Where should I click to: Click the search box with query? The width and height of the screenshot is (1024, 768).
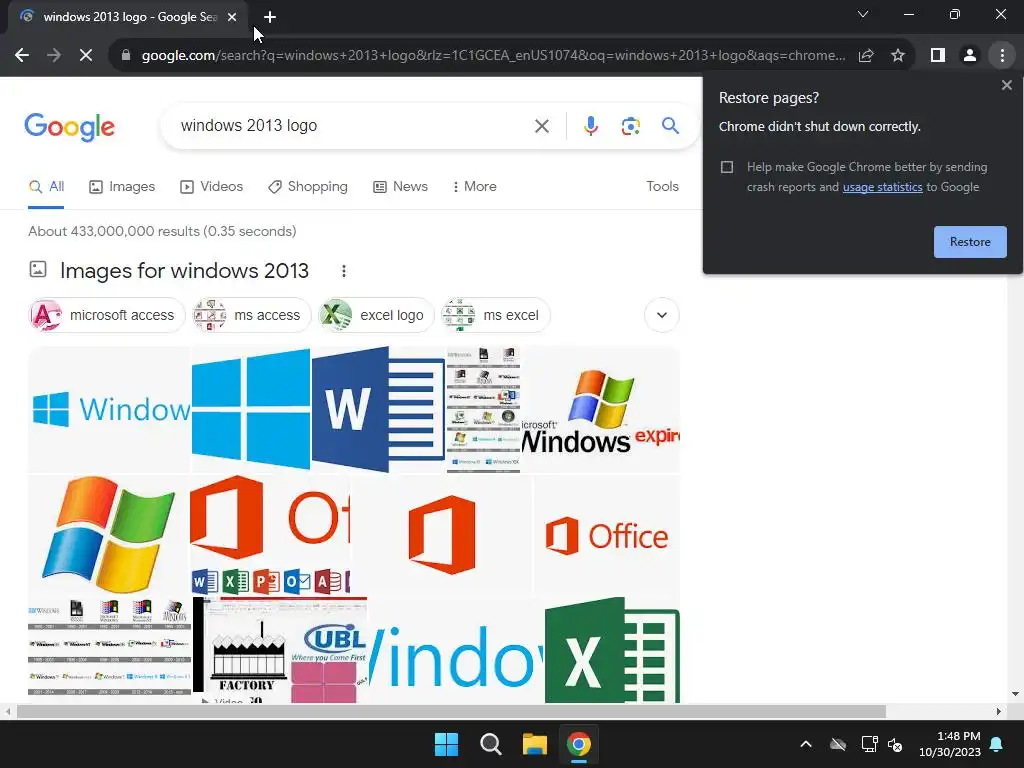(x=353, y=125)
